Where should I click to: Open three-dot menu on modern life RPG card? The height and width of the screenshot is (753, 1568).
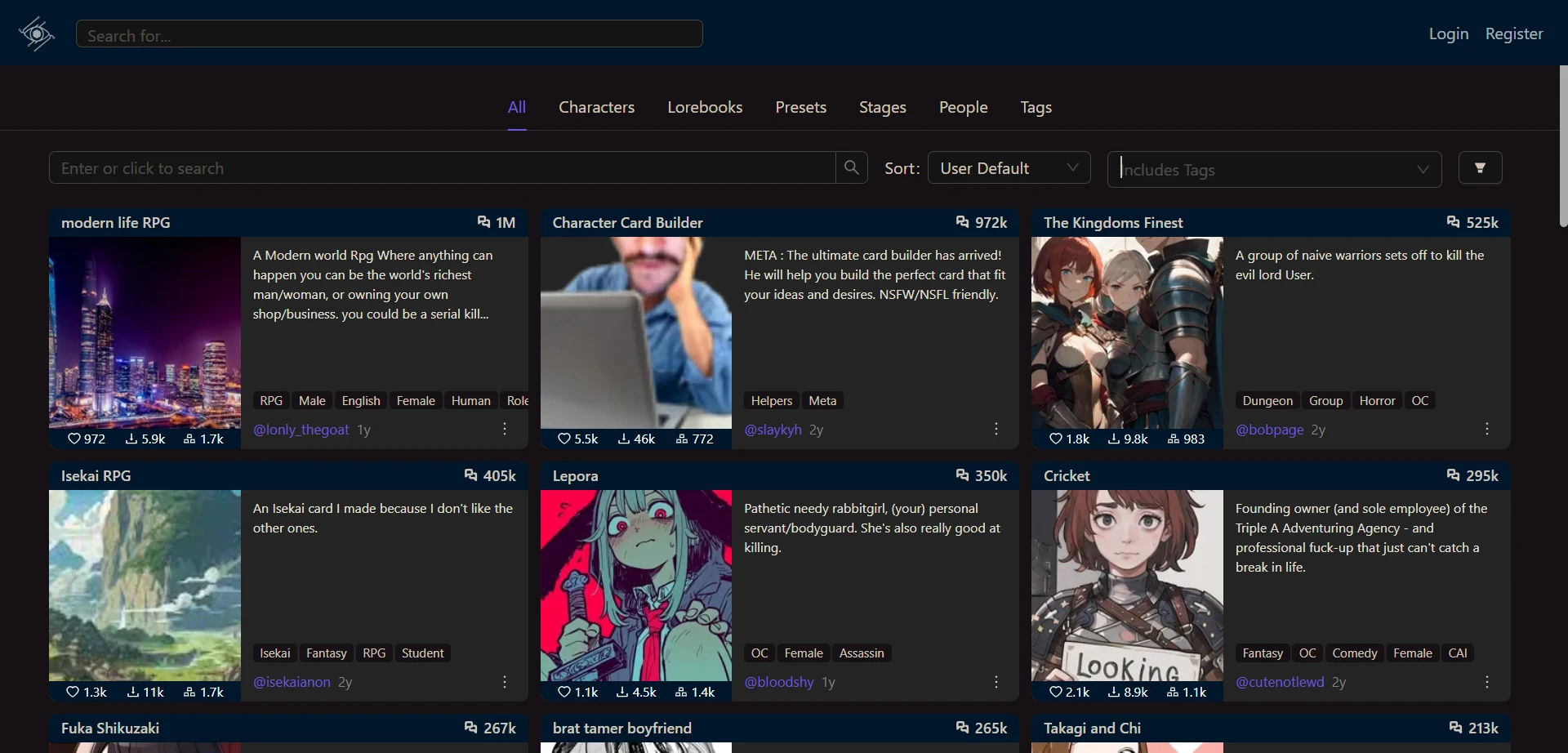(505, 429)
